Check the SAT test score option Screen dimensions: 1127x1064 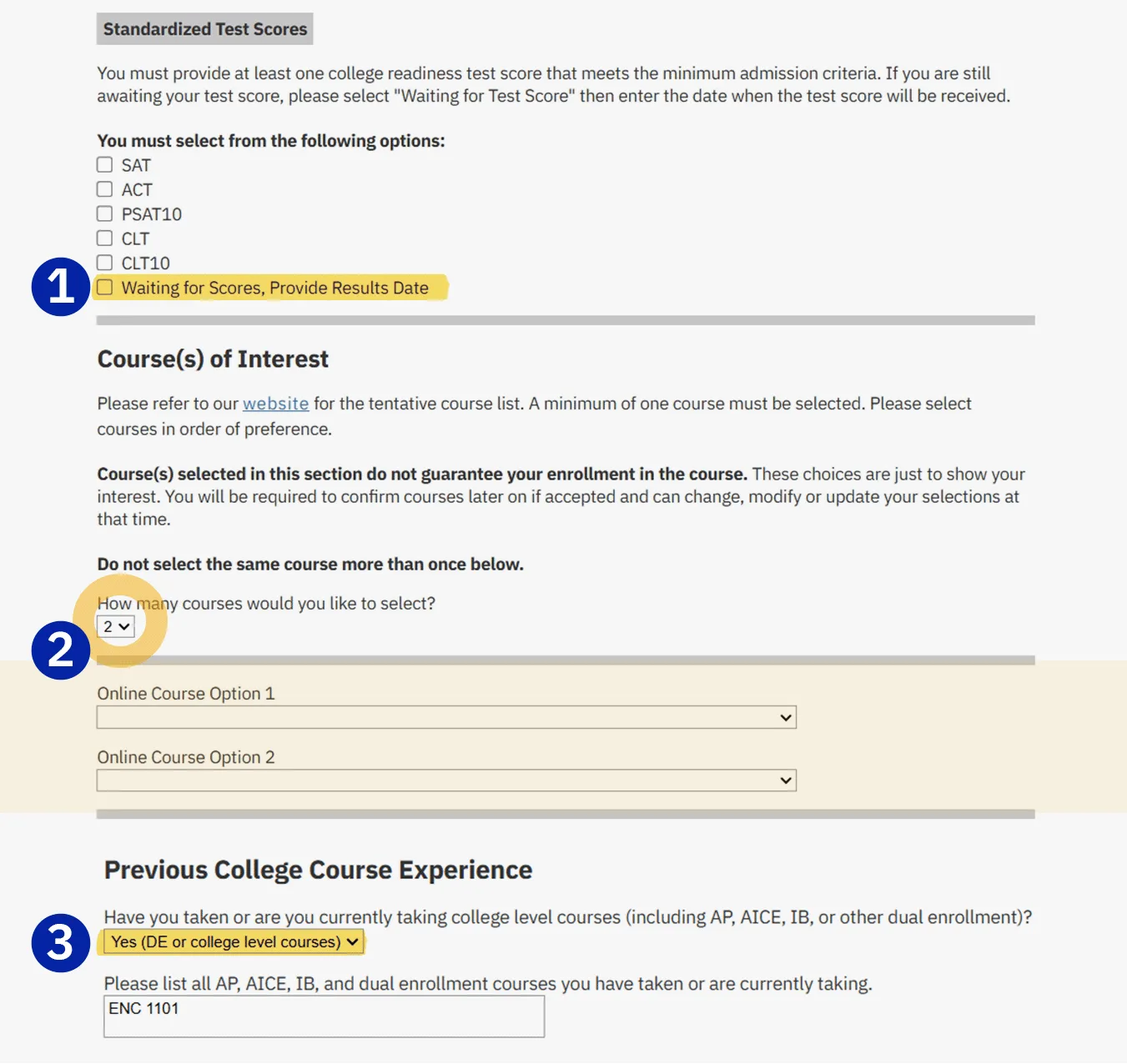(104, 165)
